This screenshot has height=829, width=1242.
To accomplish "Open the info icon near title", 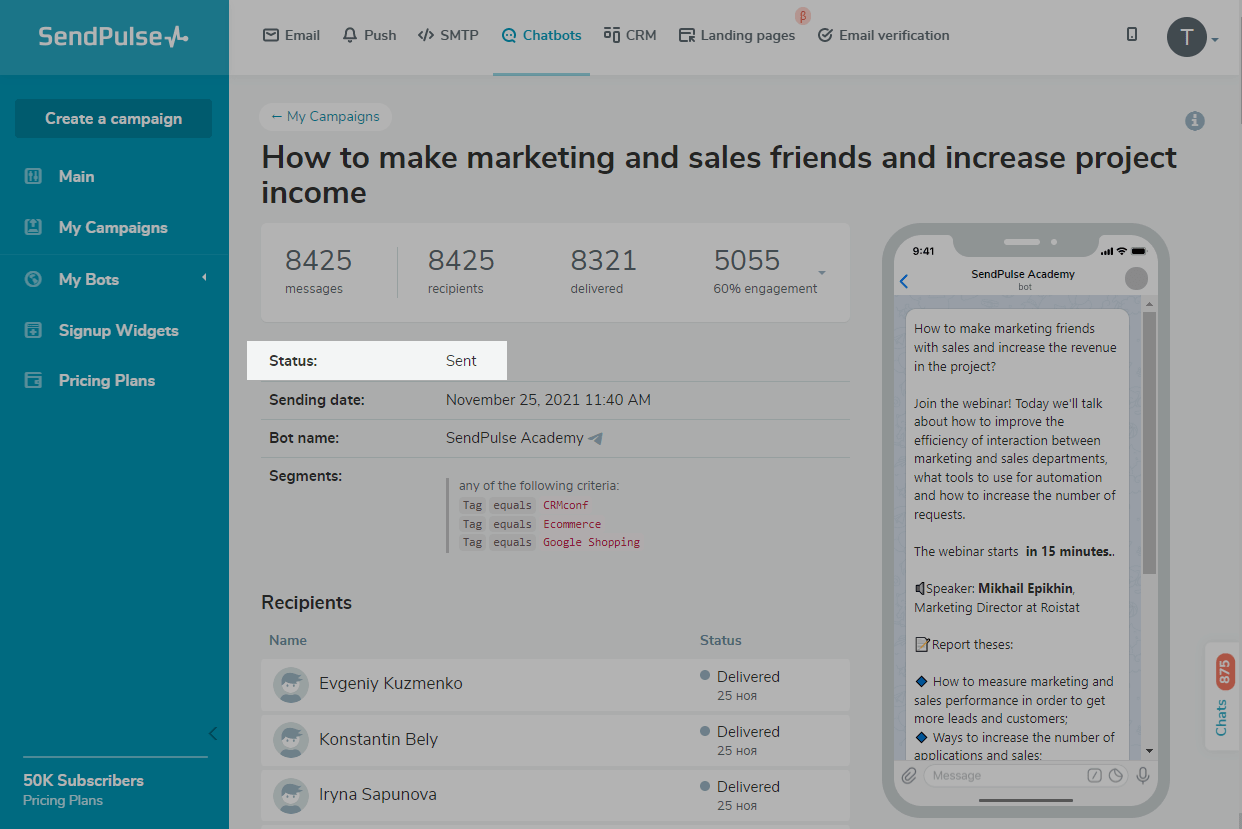I will click(1194, 121).
